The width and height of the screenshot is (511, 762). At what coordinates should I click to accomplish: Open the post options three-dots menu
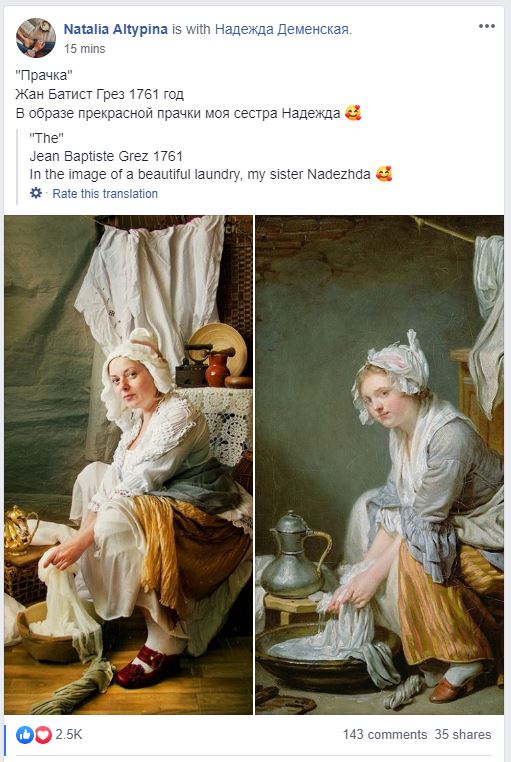coord(486,26)
